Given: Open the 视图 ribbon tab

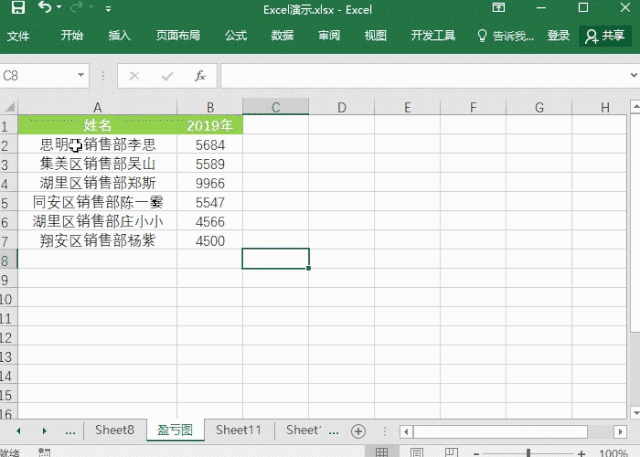Looking at the screenshot, I should [376, 35].
